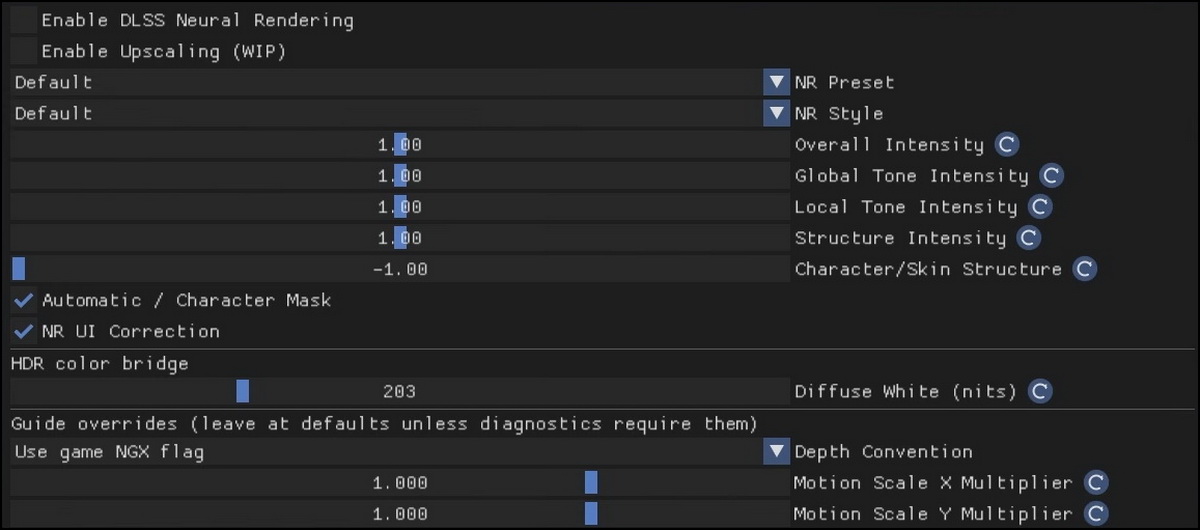
Task: Click the HDR color bridge heading
Action: pyautogui.click(x=100, y=364)
